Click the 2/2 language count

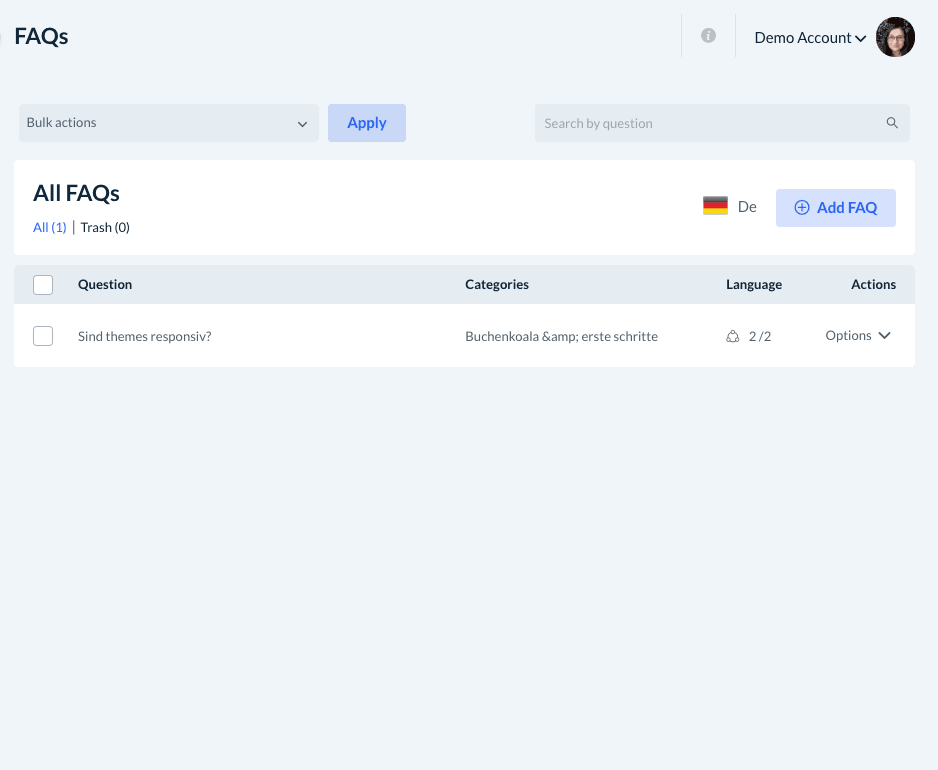coord(760,336)
